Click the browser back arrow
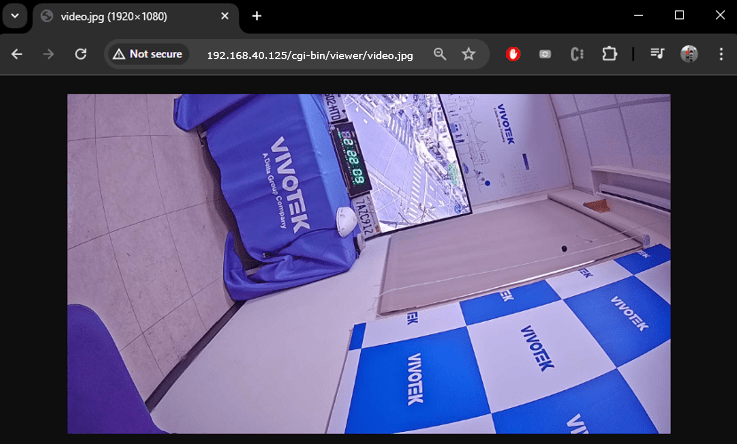 pyautogui.click(x=16, y=54)
